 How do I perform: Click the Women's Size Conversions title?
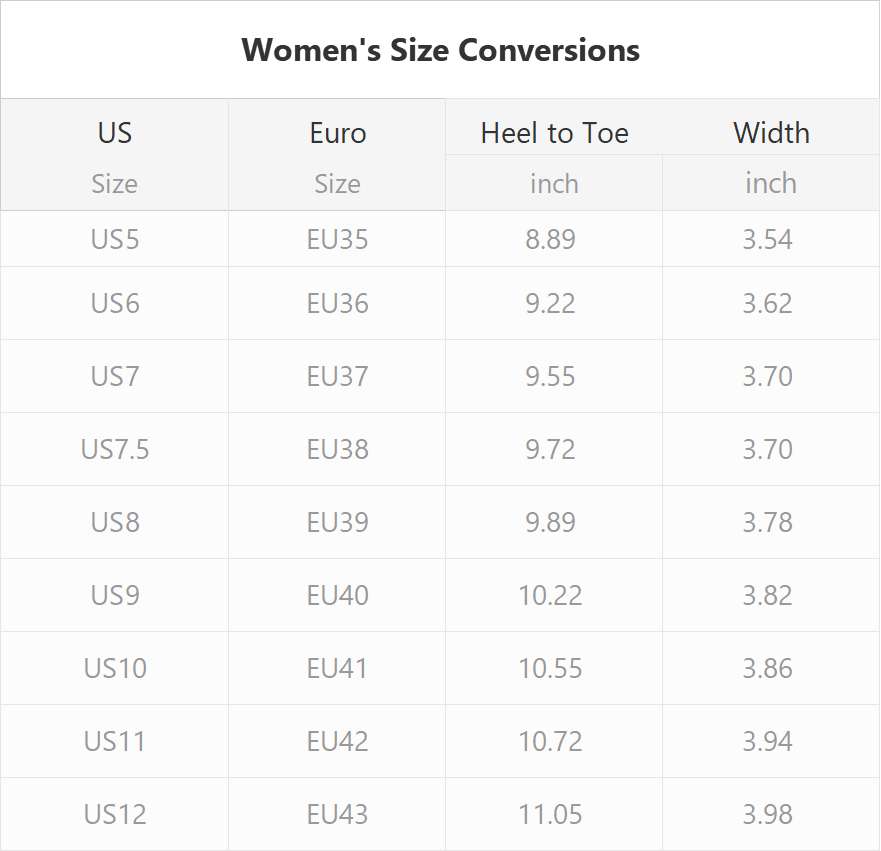440,50
